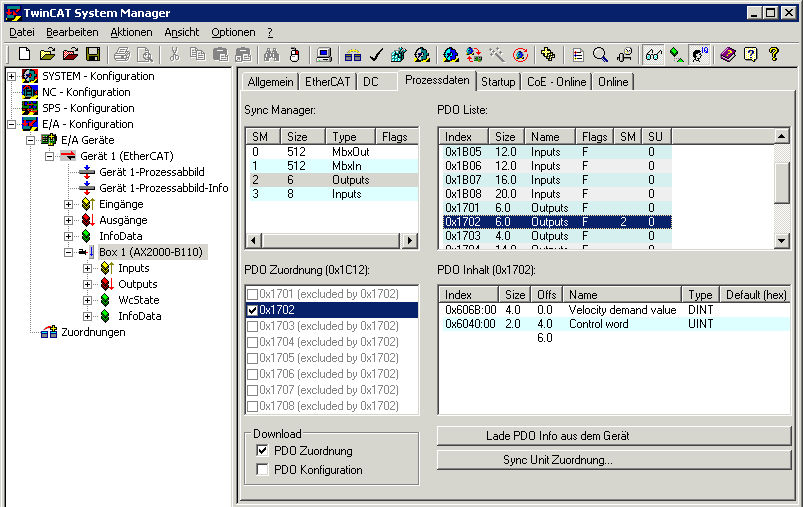
Task: Select SPS - Konfiguration tree node
Action: click(x=88, y=108)
